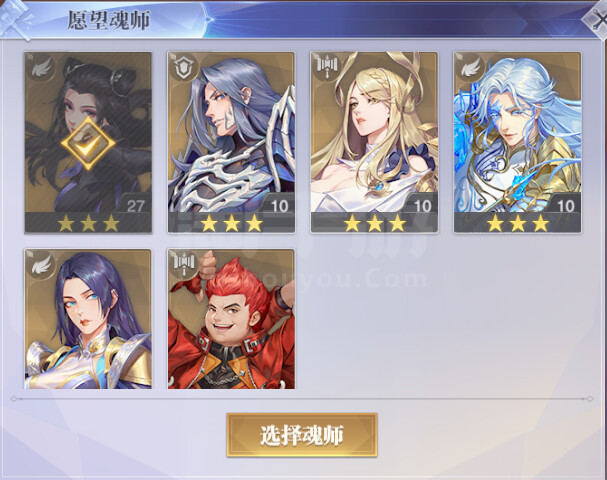
Task: Click the wing icon on ice-blue-haired card
Action: (471, 67)
